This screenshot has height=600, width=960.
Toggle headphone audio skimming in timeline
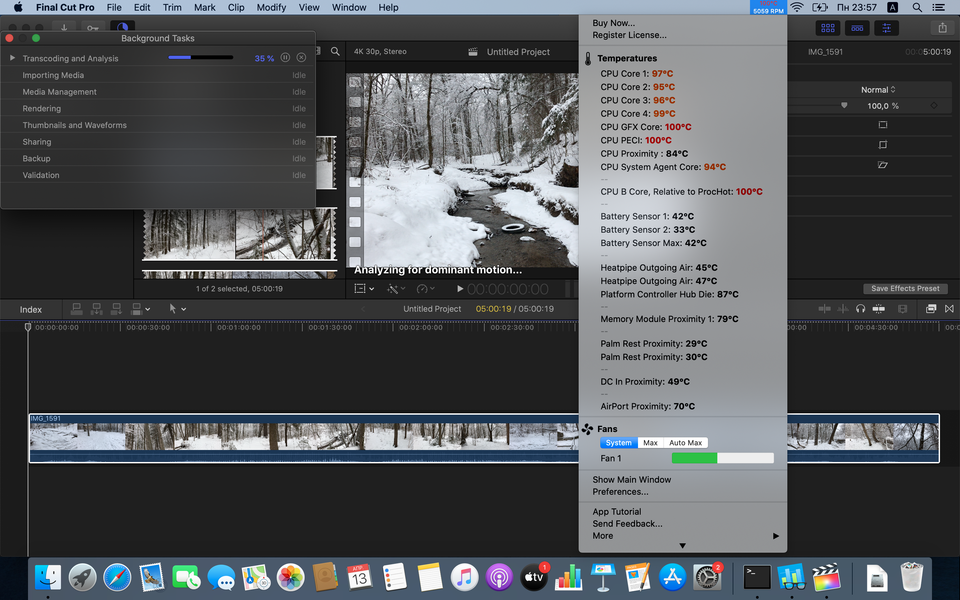[x=860, y=309]
